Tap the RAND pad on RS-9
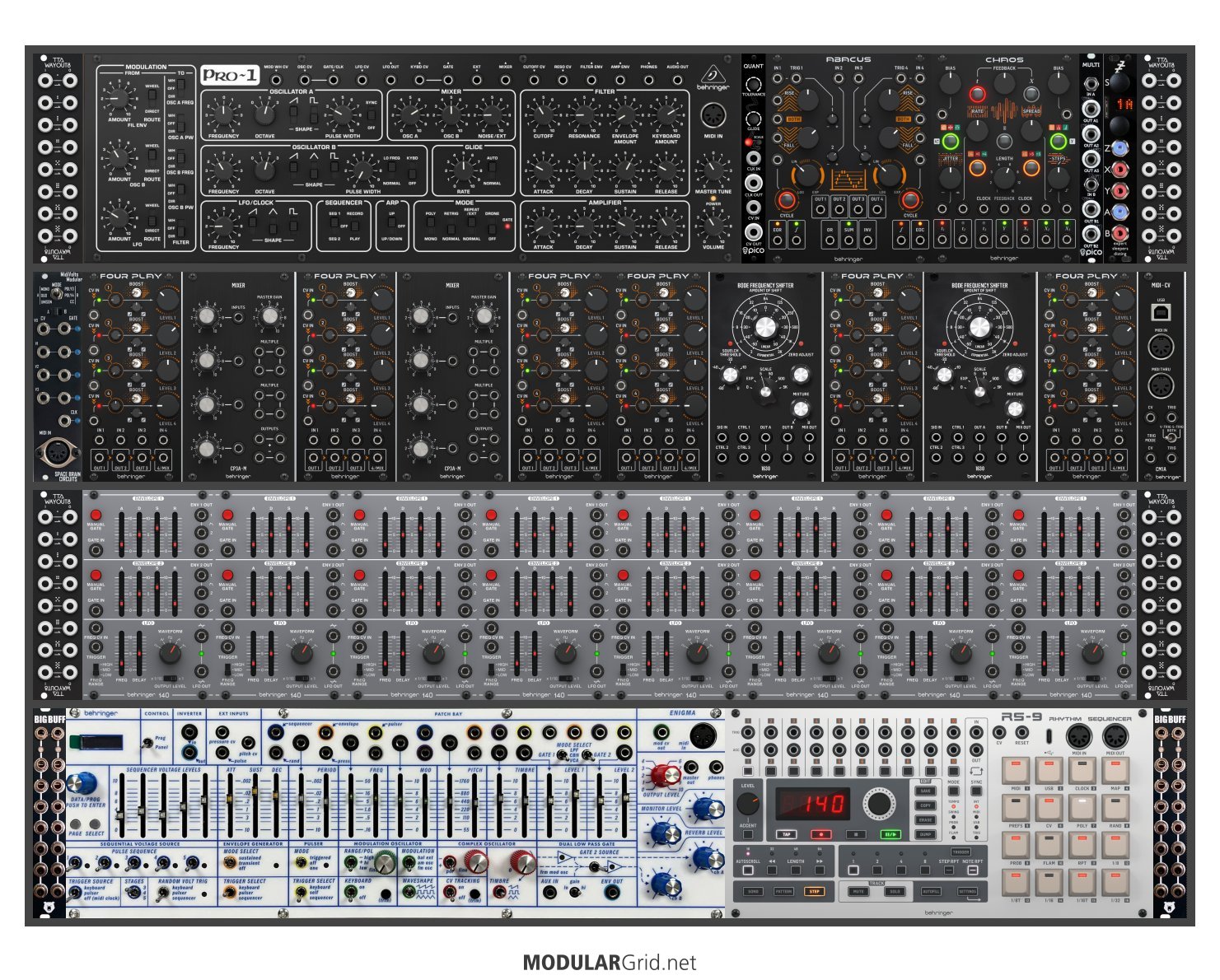 tap(1115, 808)
